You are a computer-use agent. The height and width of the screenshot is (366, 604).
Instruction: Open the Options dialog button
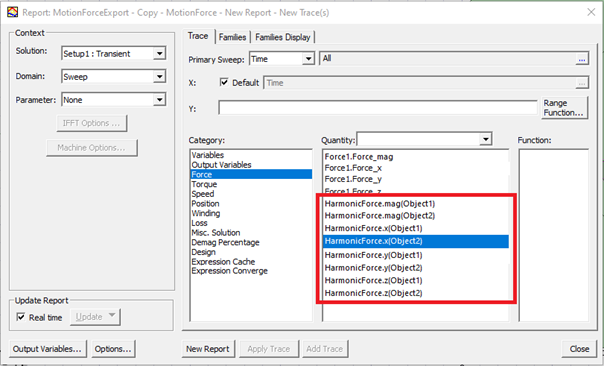tap(113, 349)
